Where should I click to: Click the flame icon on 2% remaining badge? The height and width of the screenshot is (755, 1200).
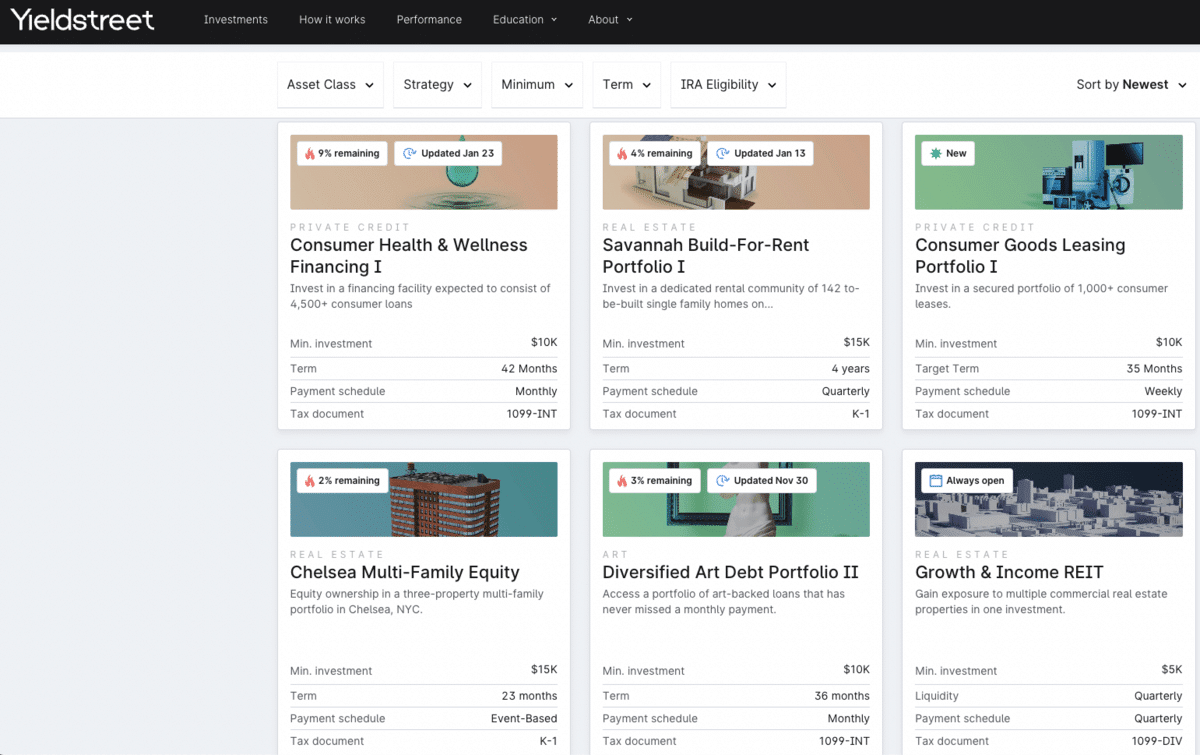coord(310,481)
